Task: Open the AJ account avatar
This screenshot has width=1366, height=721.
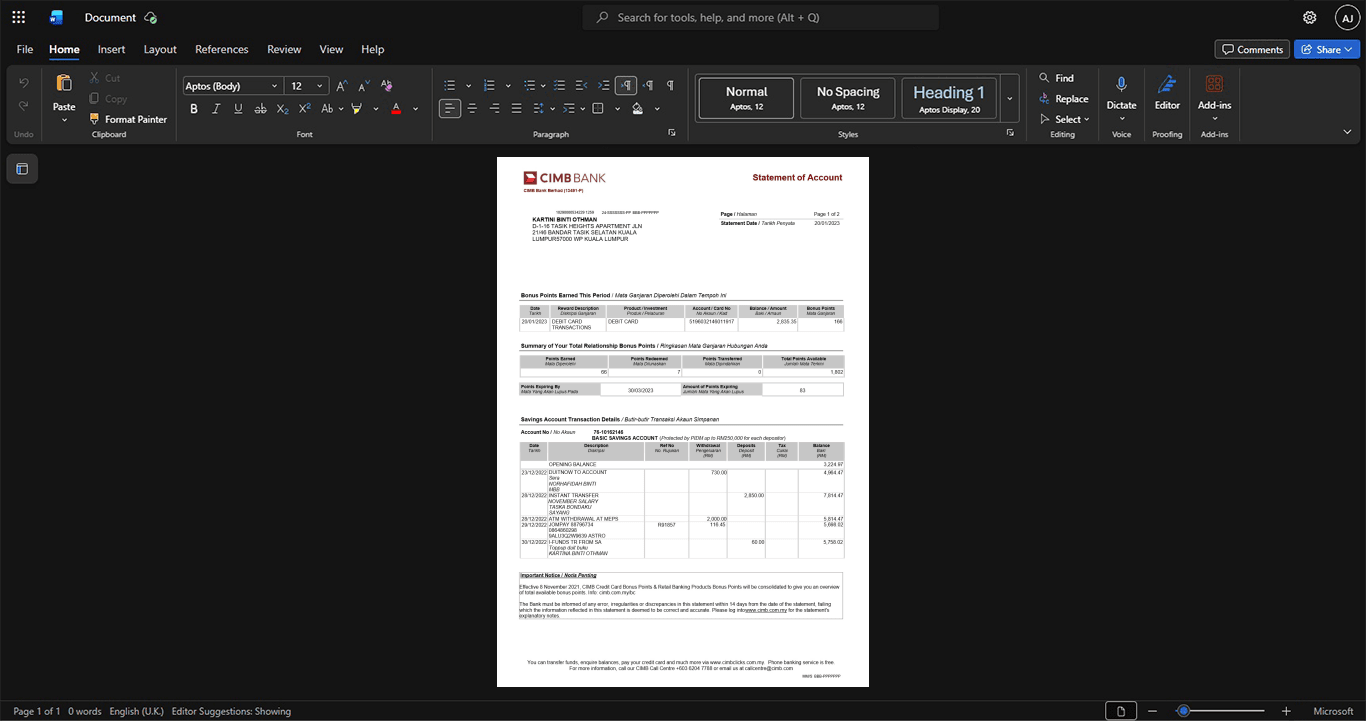Action: point(1347,17)
